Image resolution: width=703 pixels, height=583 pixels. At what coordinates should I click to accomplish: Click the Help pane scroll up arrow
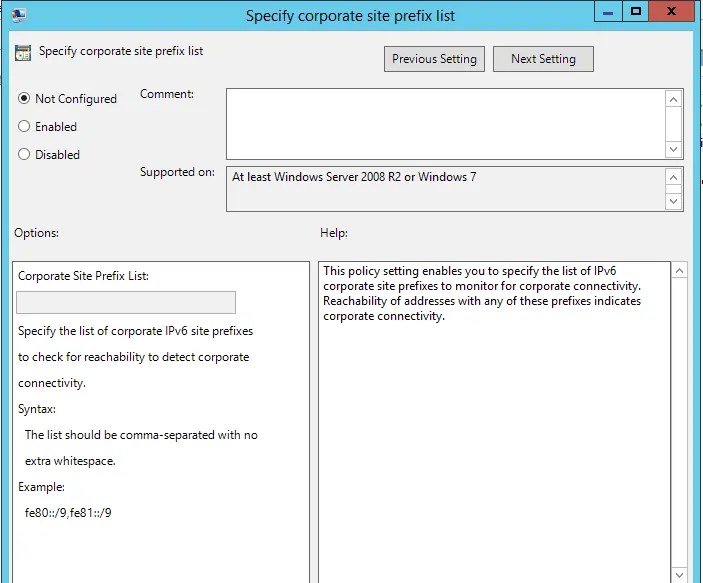(679, 270)
